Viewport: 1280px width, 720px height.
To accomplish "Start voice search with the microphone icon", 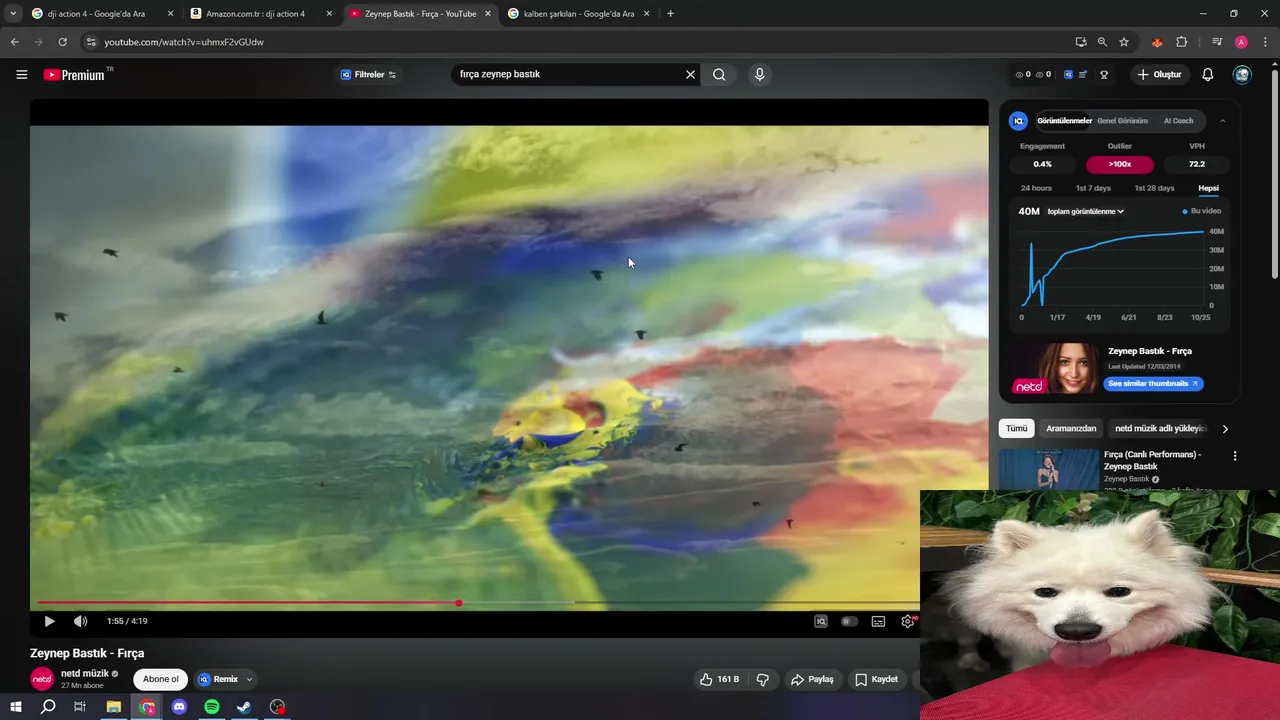I will 760,74.
